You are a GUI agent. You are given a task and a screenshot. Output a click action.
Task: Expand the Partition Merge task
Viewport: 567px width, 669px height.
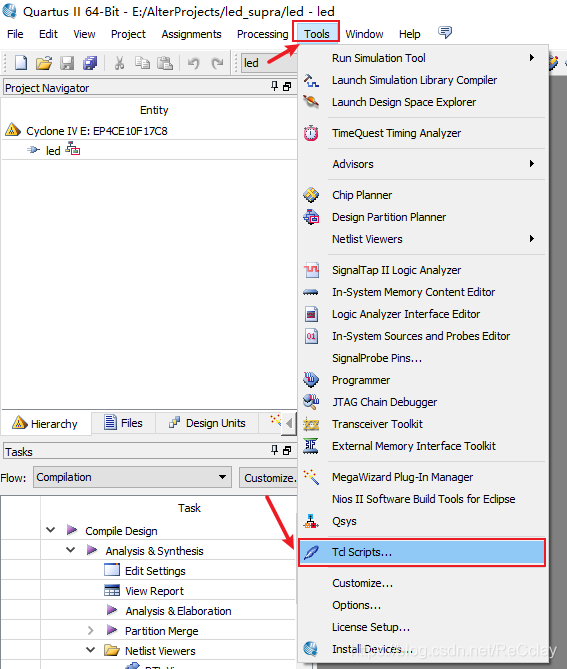(90, 630)
